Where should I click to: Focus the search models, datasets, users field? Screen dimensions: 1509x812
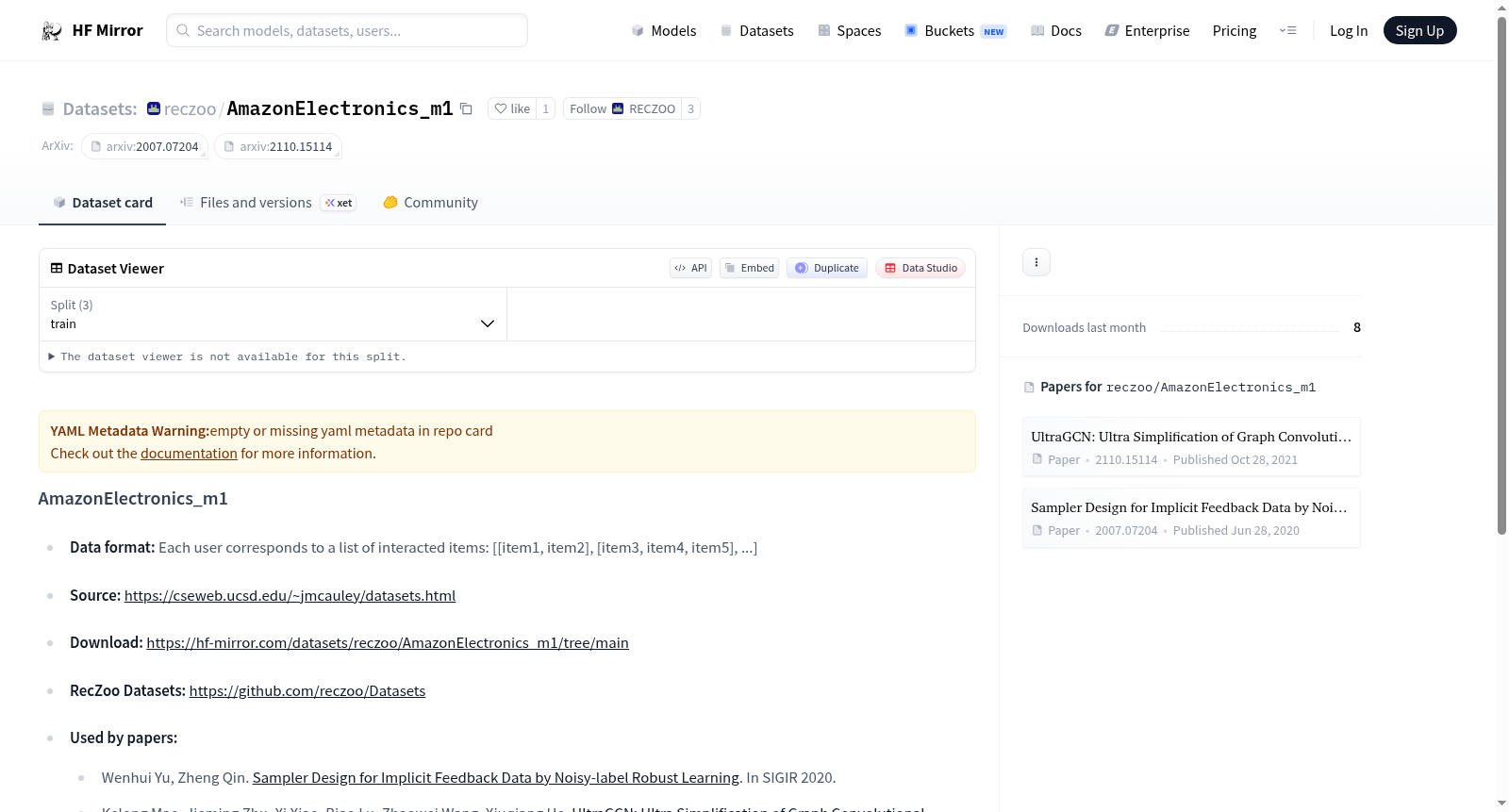347,30
